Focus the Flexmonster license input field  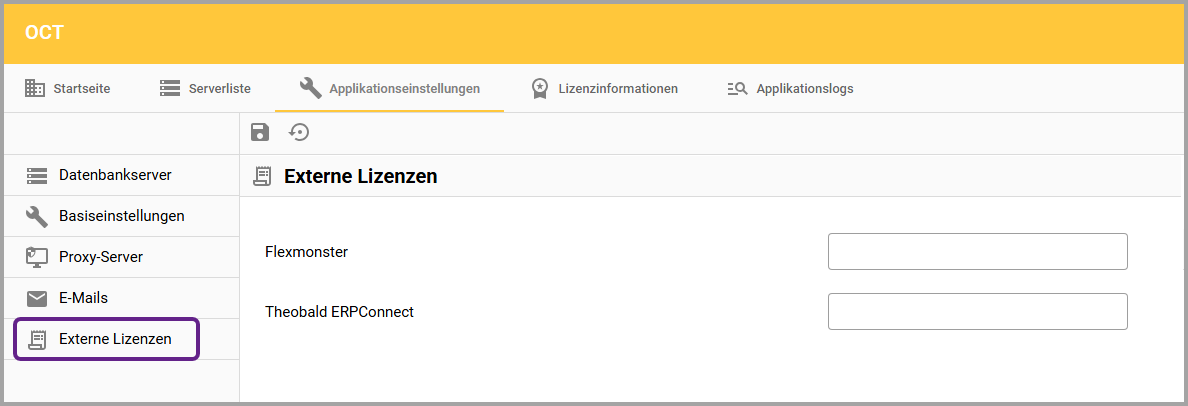977,252
